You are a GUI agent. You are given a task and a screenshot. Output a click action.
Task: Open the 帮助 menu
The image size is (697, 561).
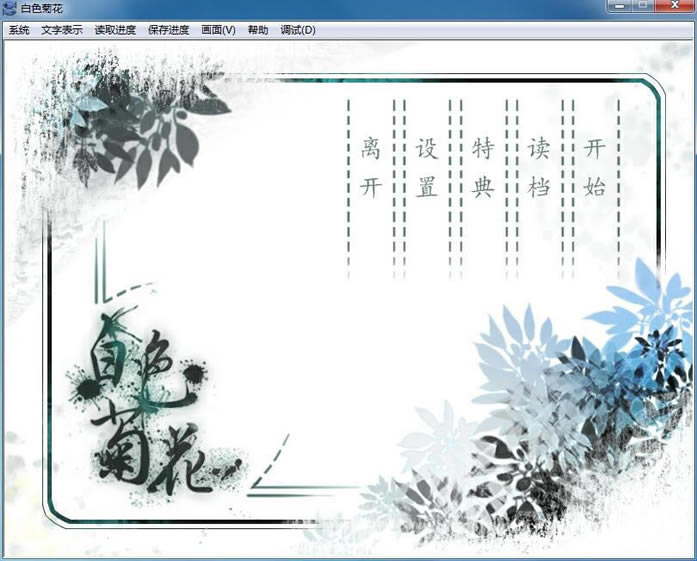click(x=258, y=30)
